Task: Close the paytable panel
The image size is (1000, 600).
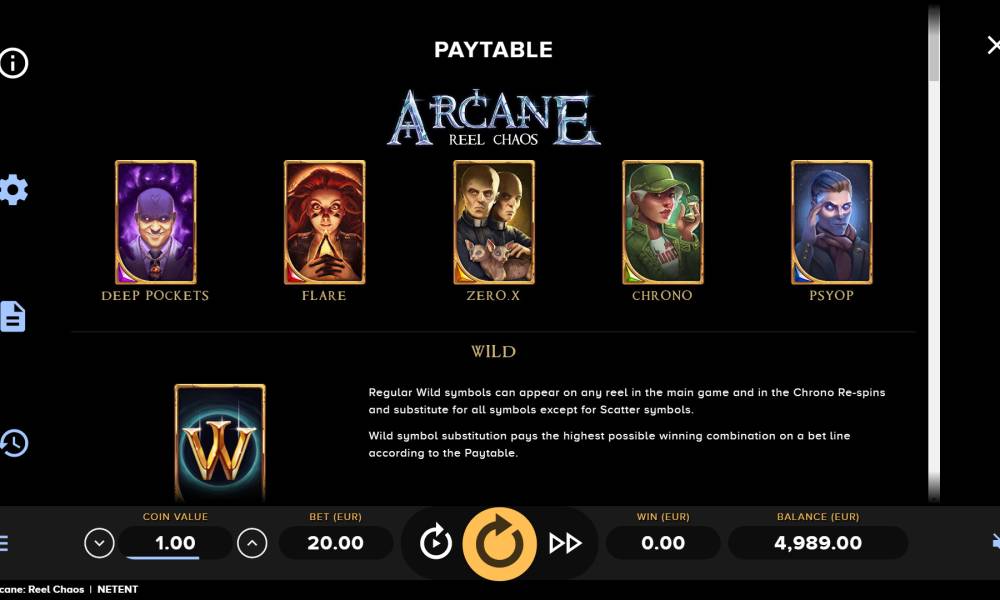Action: pos(993,45)
